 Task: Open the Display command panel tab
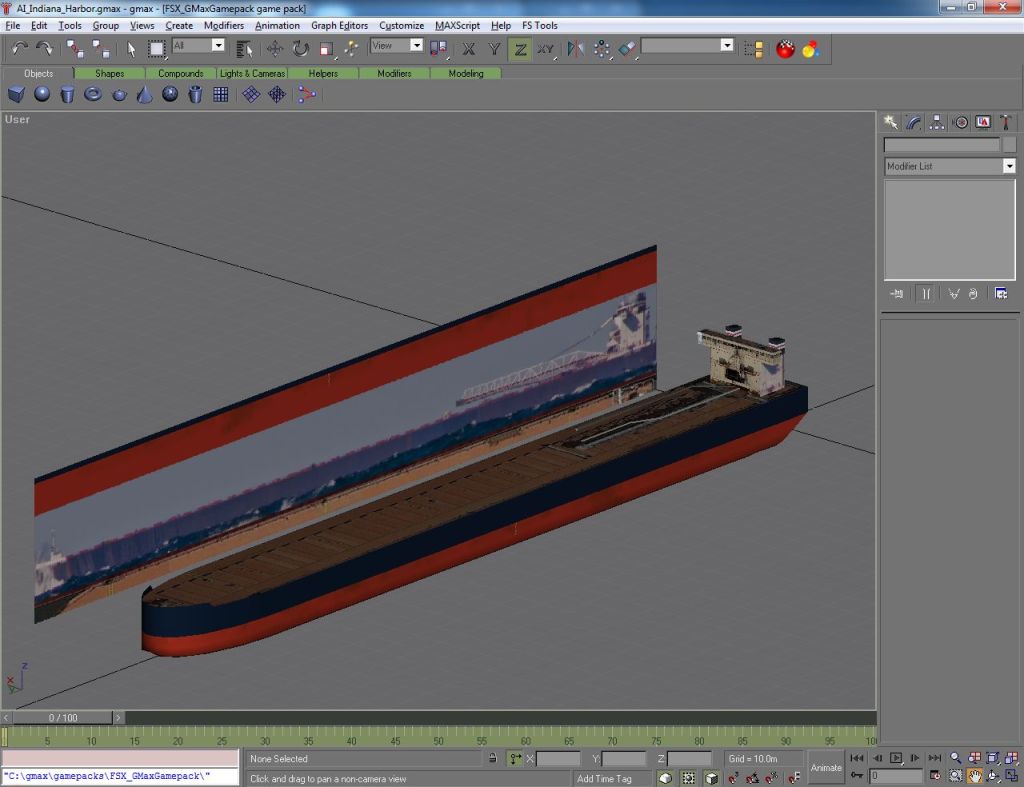pyautogui.click(x=983, y=122)
